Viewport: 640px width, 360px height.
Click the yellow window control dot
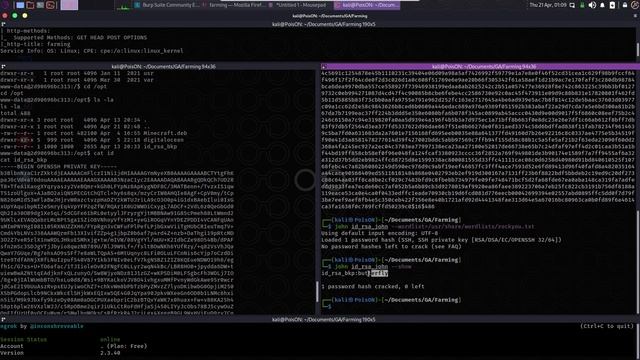(x=25, y=16)
